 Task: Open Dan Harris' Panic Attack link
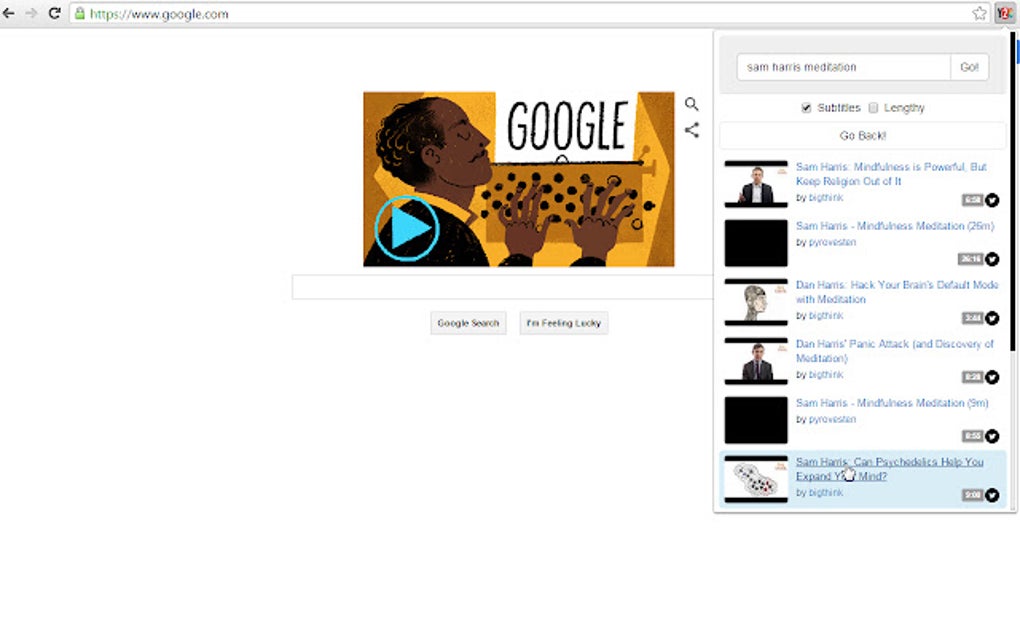tap(894, 351)
